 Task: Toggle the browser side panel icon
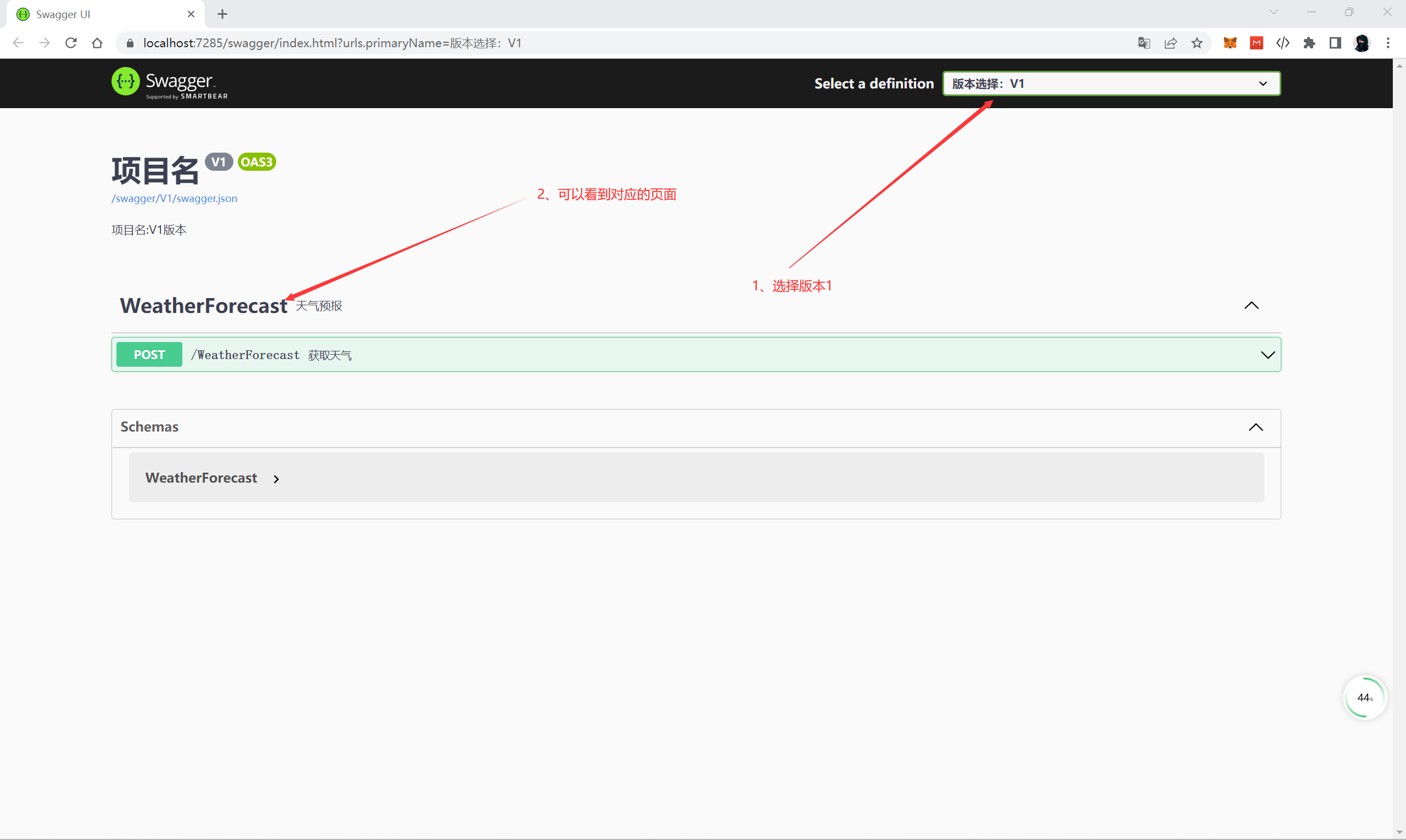[x=1335, y=43]
